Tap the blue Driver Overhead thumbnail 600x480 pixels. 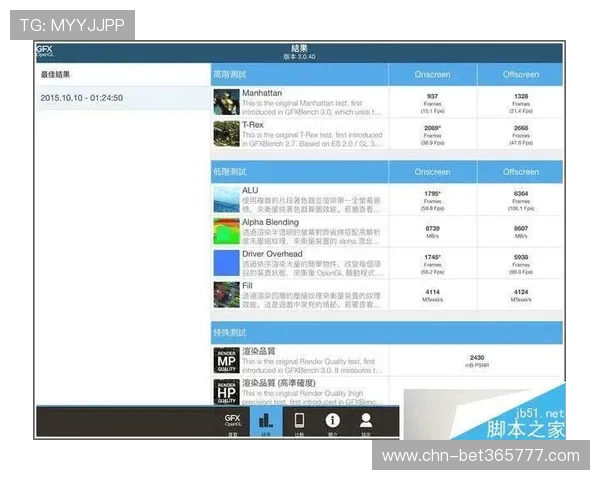[226, 263]
